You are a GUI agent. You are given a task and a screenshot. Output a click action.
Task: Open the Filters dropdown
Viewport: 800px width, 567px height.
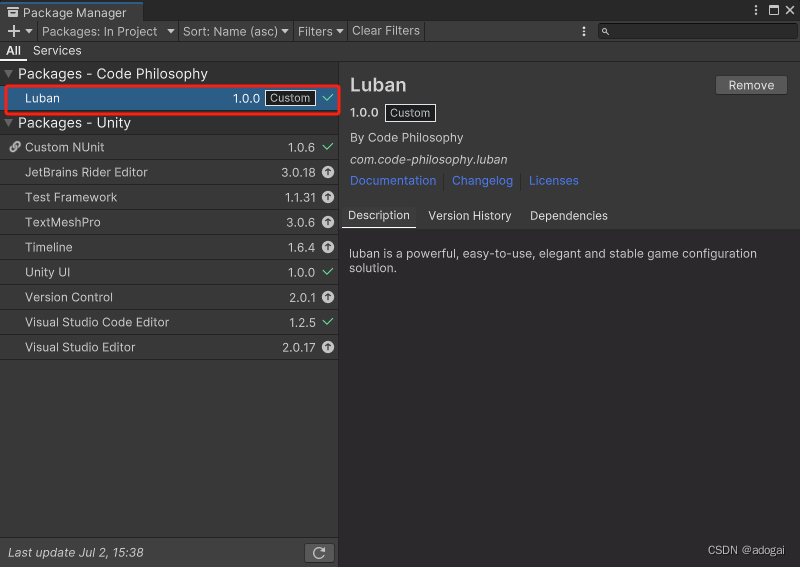tap(320, 31)
